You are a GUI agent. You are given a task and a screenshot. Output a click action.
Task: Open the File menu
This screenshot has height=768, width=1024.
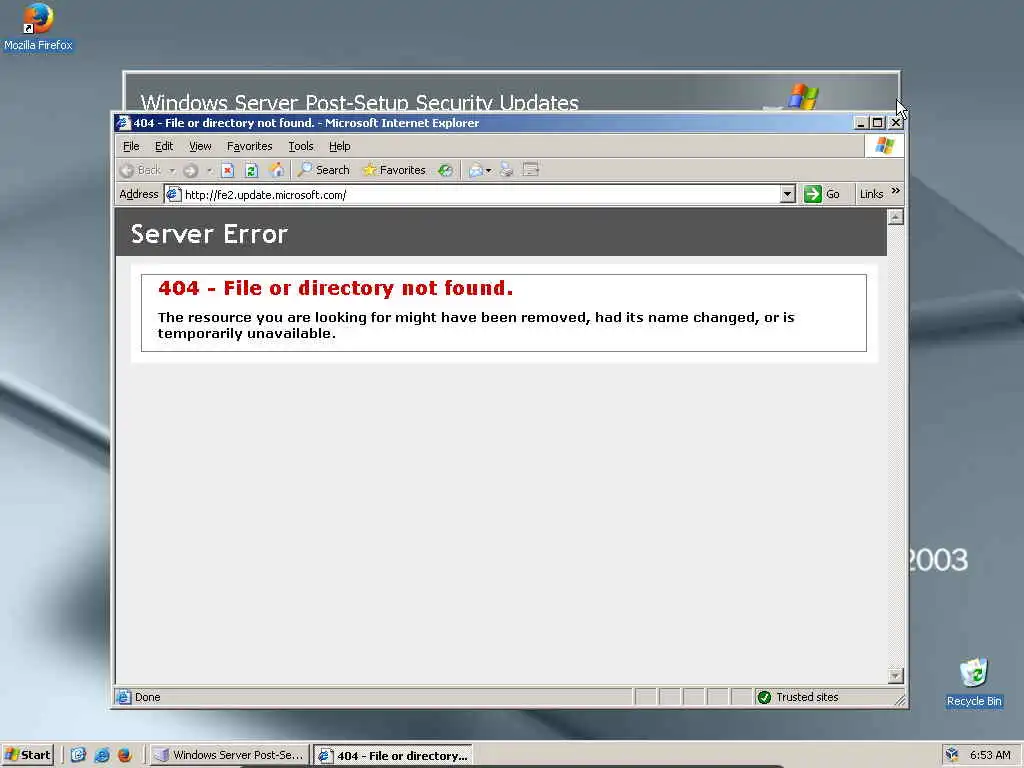tap(131, 146)
